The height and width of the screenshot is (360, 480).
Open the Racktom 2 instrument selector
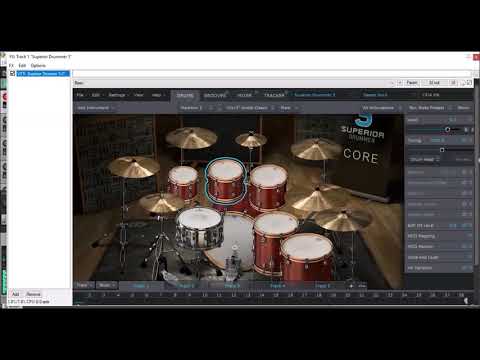[192, 108]
